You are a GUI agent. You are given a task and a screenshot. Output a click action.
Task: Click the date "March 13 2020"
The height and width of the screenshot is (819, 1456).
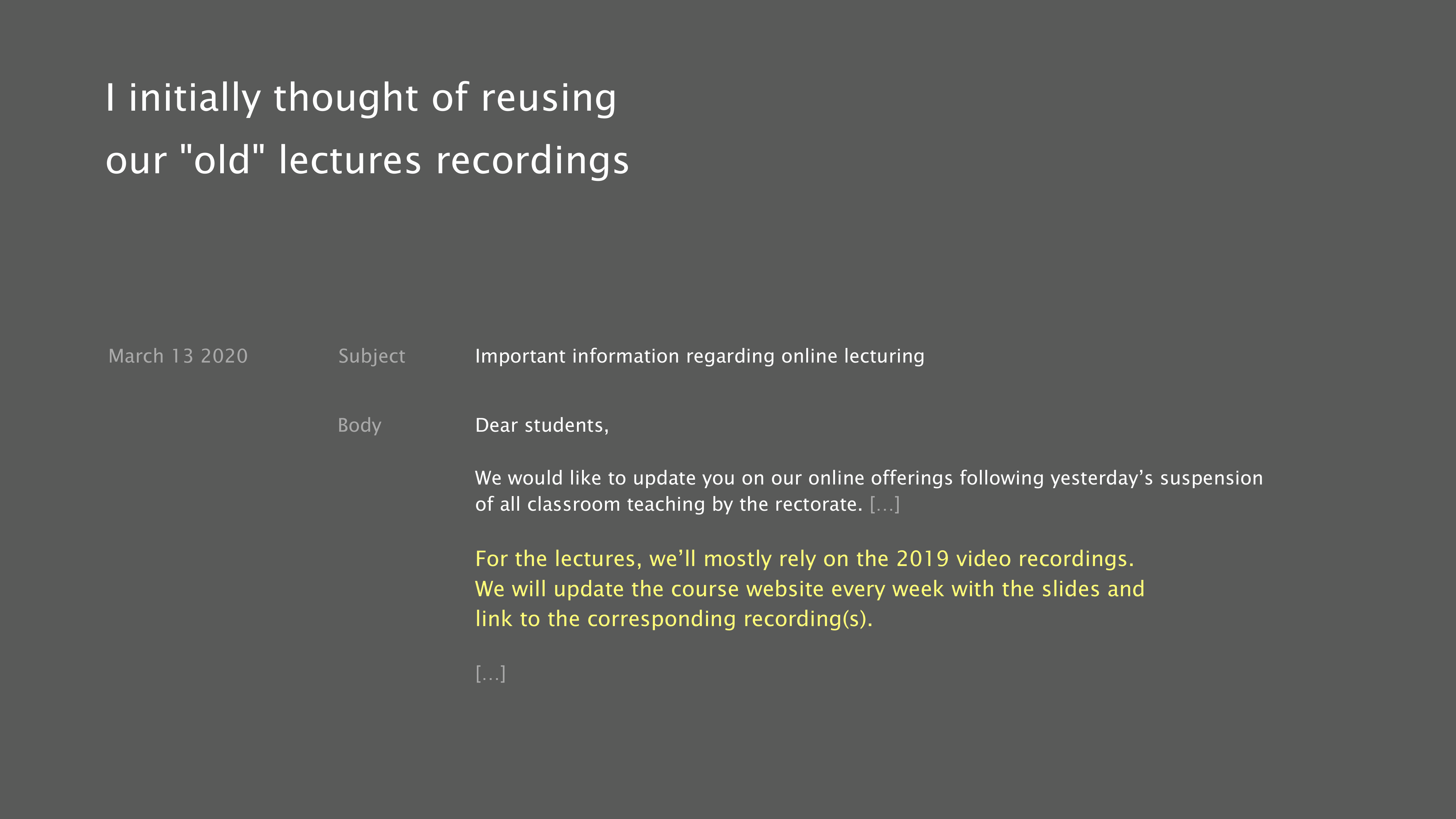point(178,356)
